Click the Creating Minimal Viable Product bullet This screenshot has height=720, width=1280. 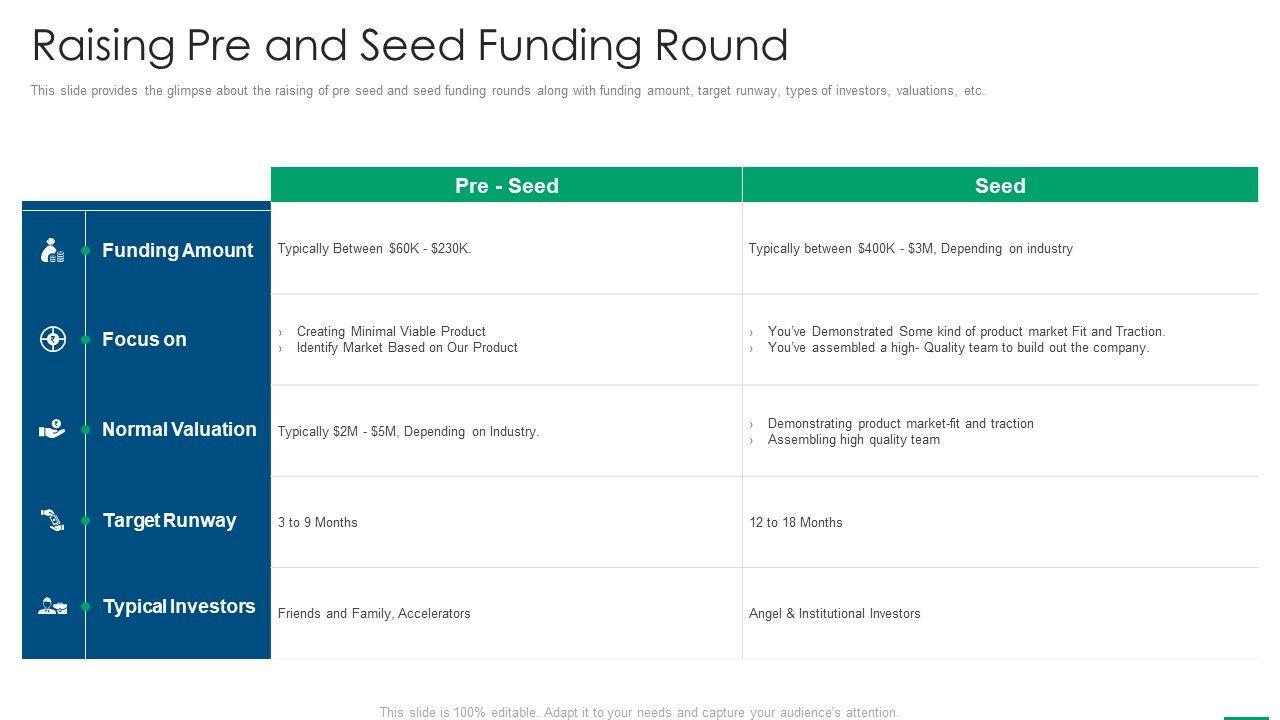click(390, 331)
